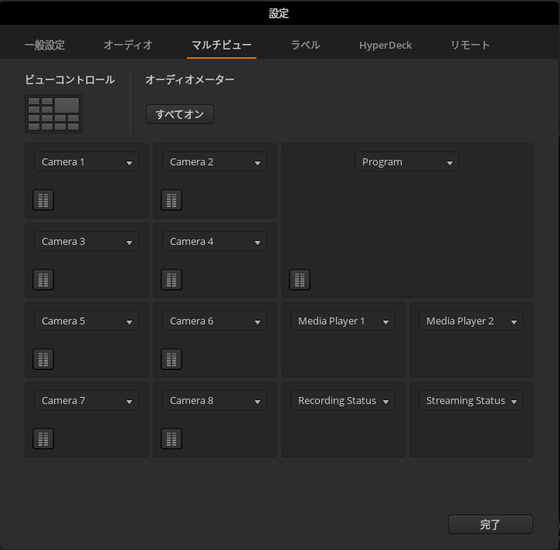Toggle audio meter icon for Camera 5

pyautogui.click(x=43, y=359)
